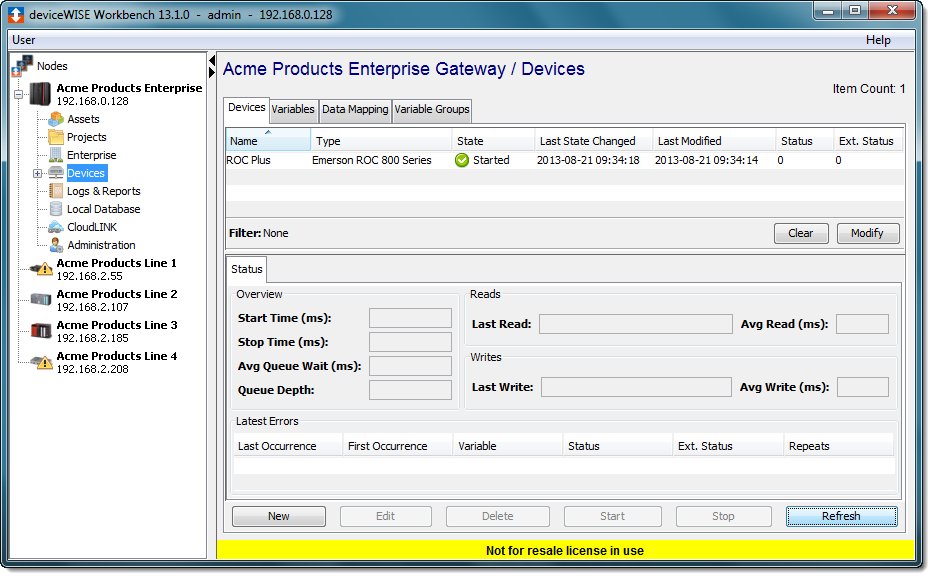This screenshot has width=933, height=578.
Task: Click the Administration icon
Action: (55, 245)
